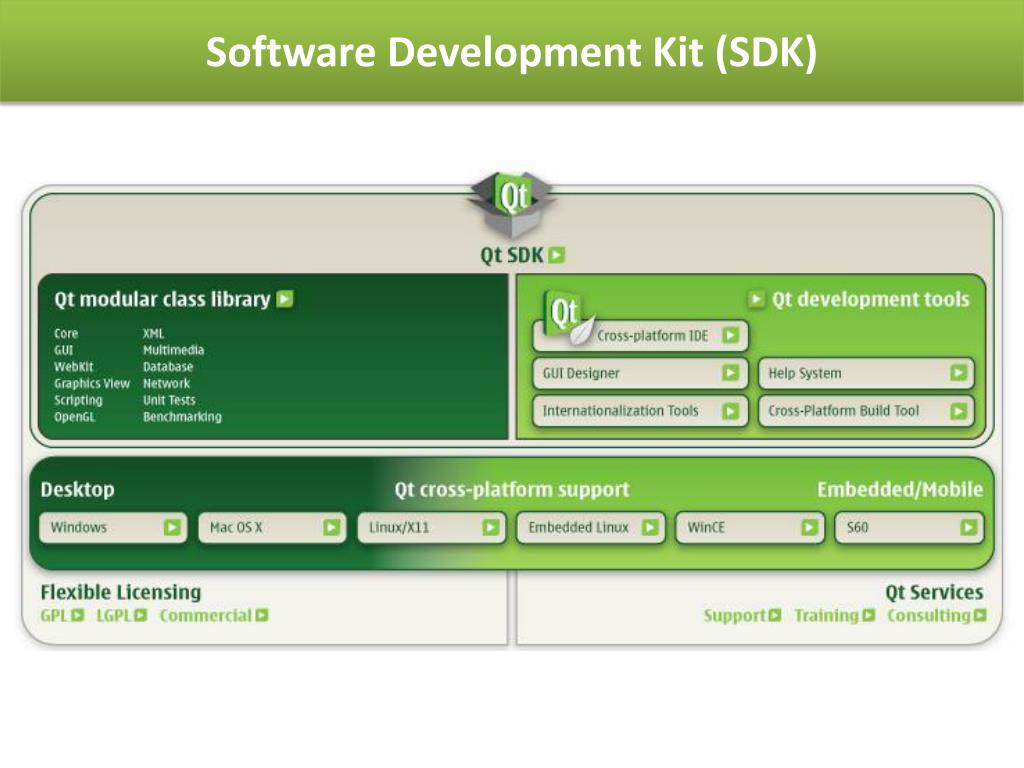Open the Help System button
The width and height of the screenshot is (1024, 768).
point(867,374)
